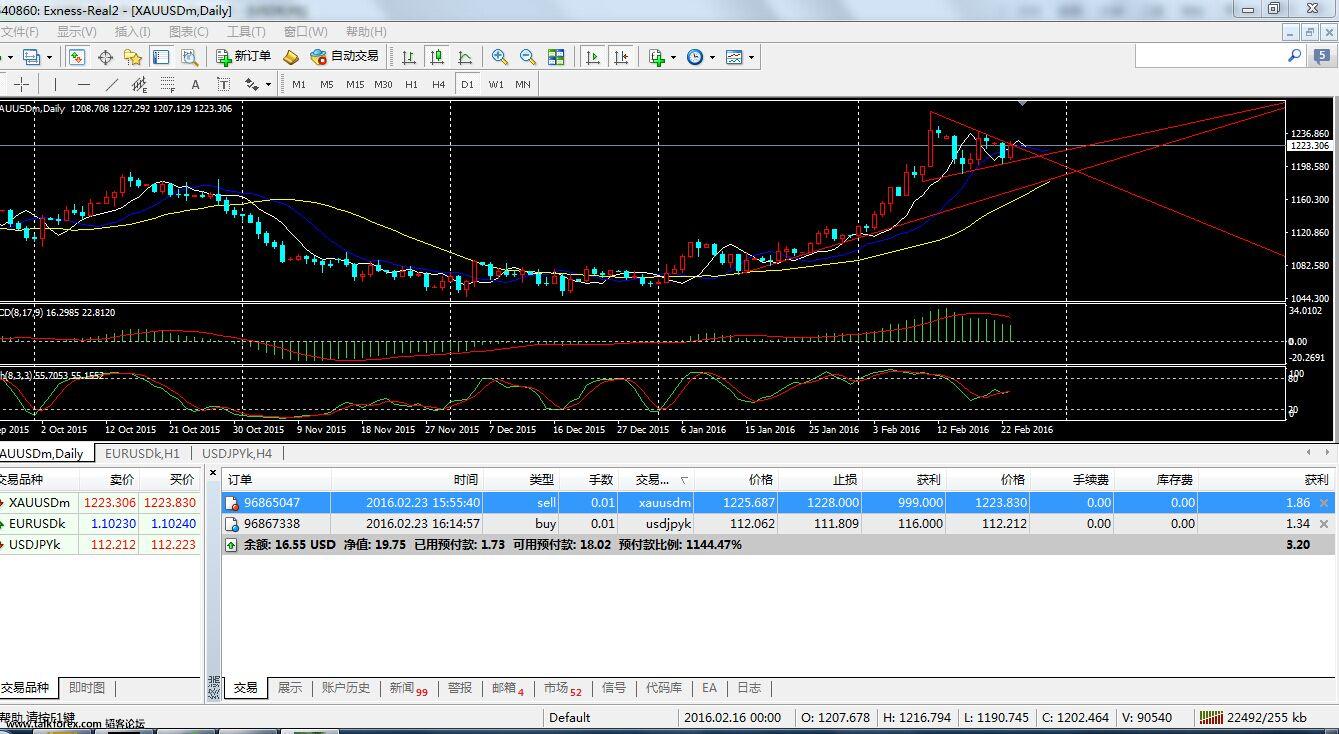Open the 工具(T) menu
Image resolution: width=1339 pixels, height=734 pixels.
(246, 32)
